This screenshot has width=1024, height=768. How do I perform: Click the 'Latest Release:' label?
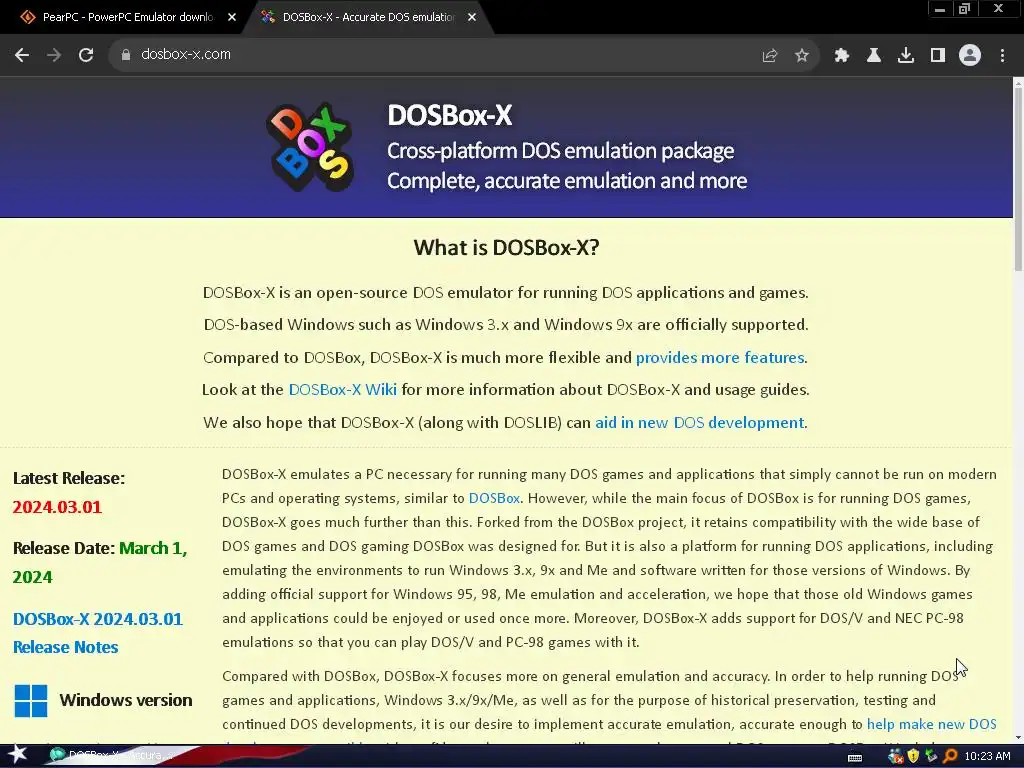[69, 478]
